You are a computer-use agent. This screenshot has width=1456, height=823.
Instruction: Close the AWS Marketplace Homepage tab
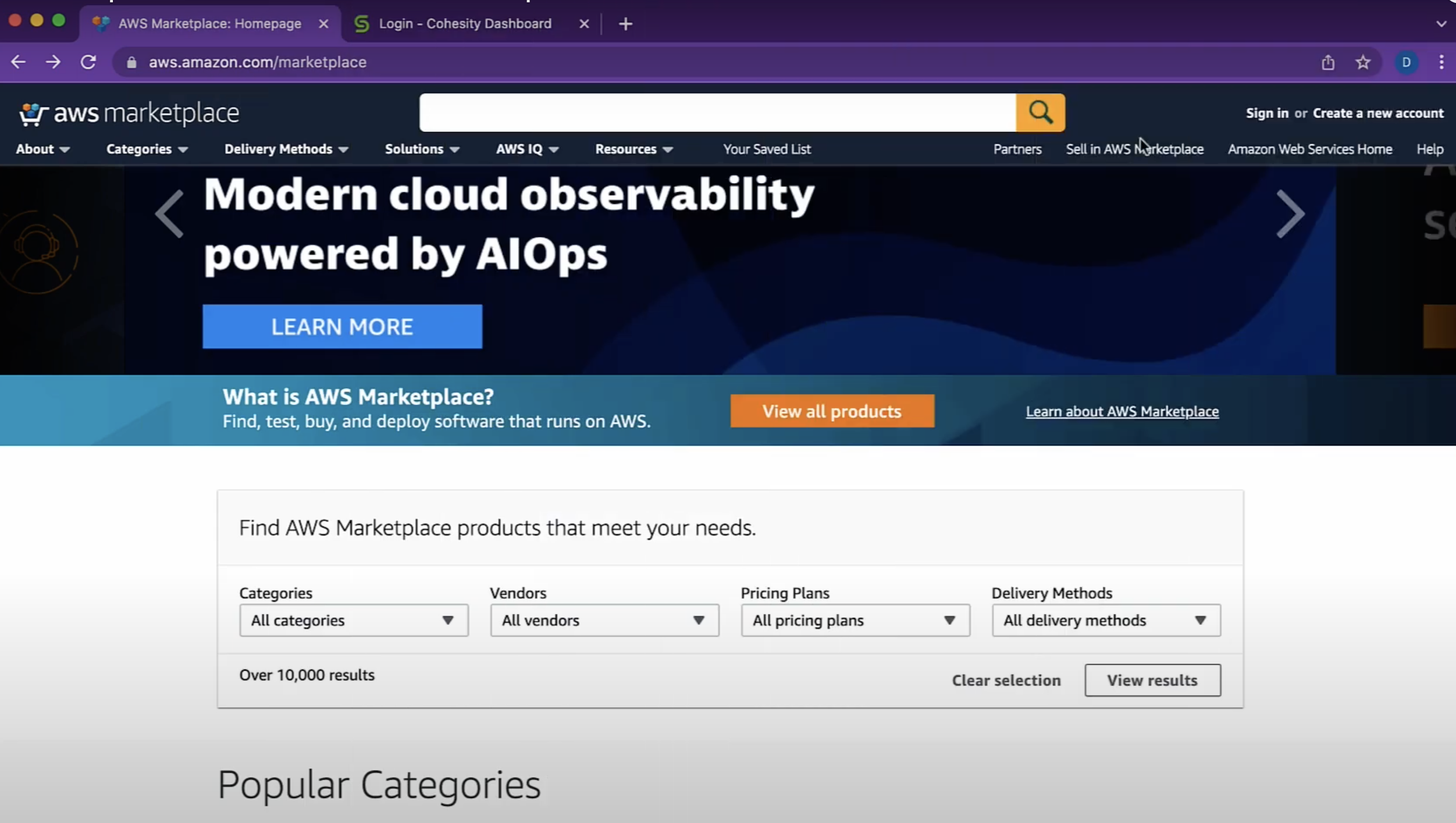tap(323, 24)
